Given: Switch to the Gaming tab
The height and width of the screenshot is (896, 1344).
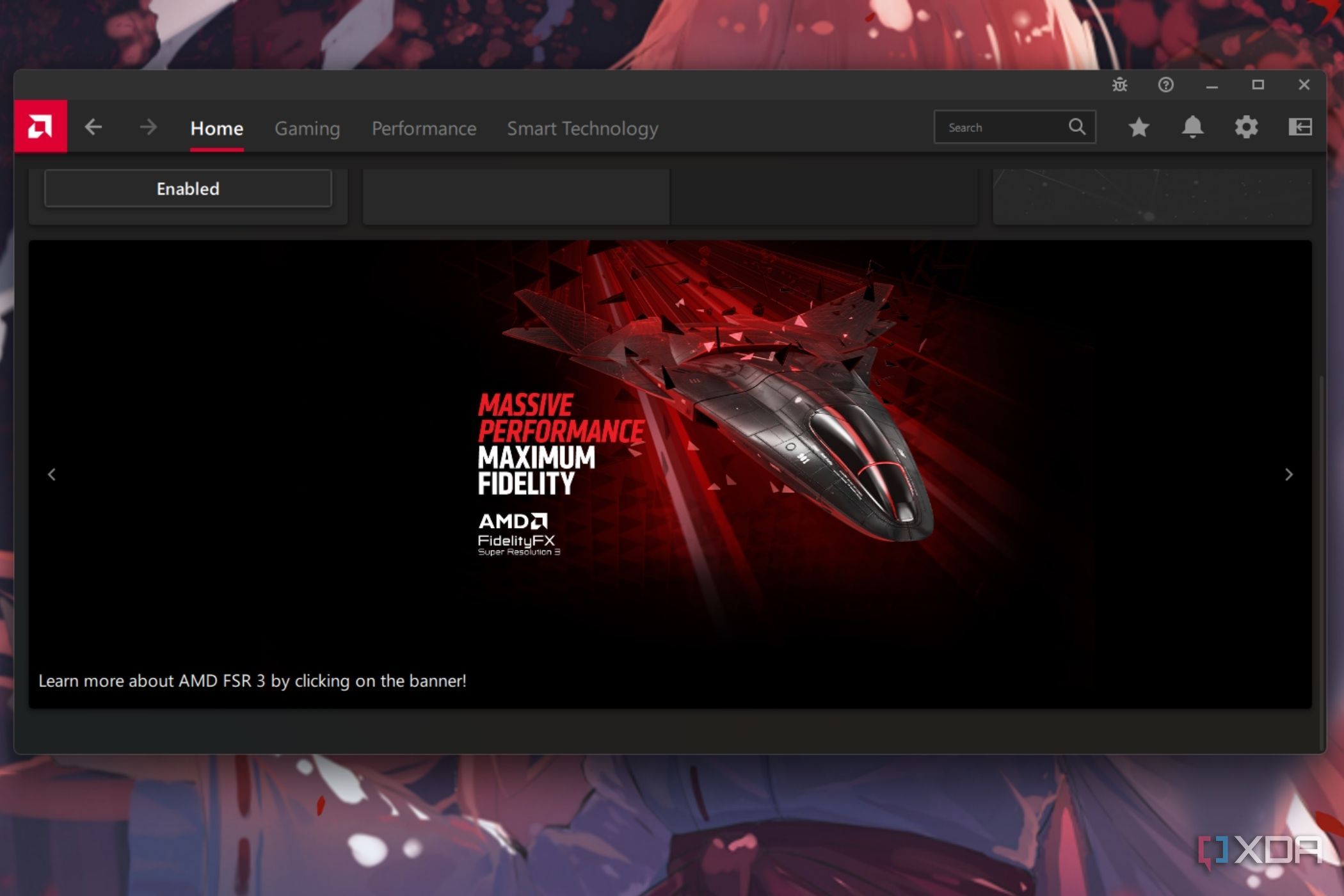Looking at the screenshot, I should (307, 128).
